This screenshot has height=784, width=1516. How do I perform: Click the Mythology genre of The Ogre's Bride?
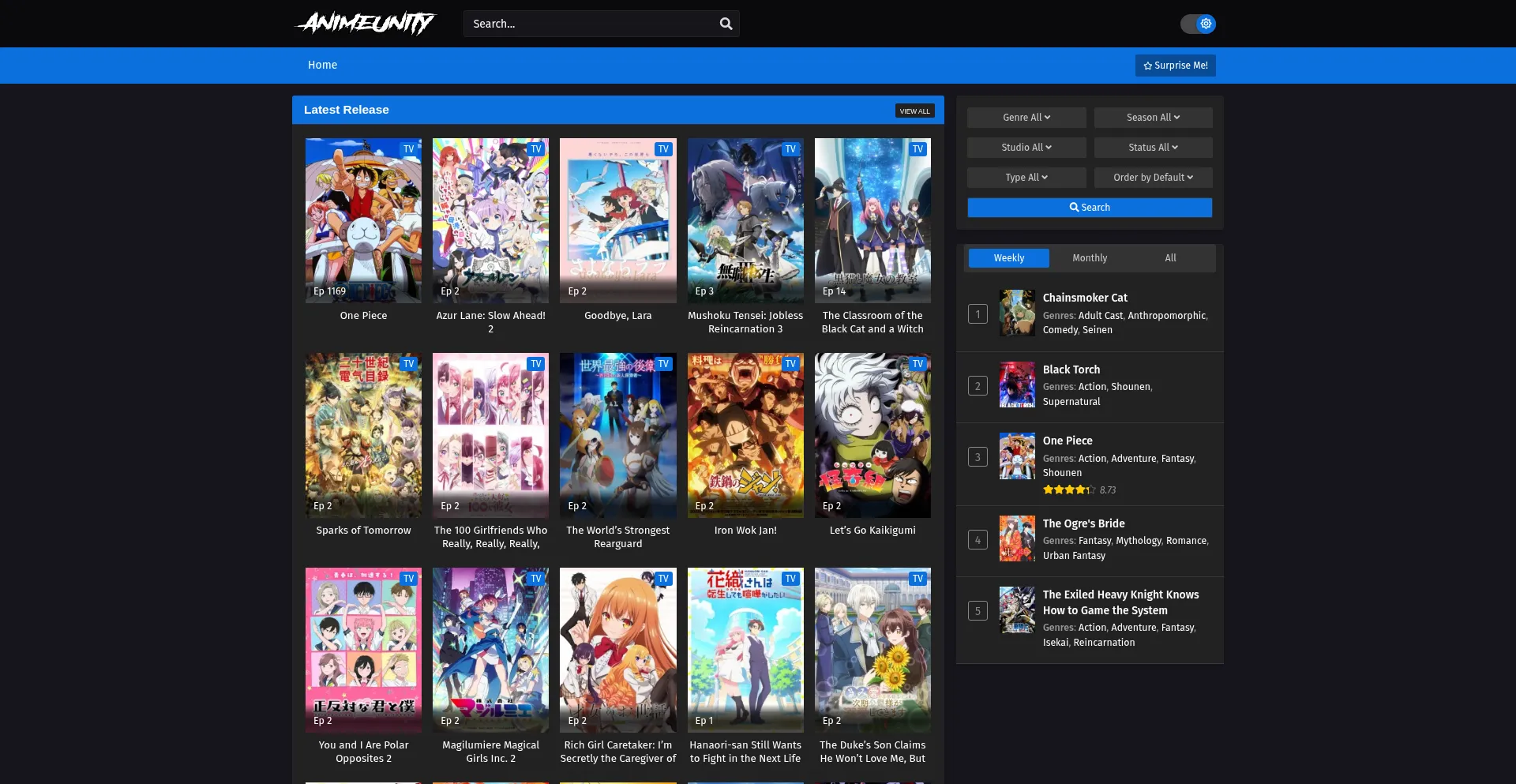coord(1139,541)
